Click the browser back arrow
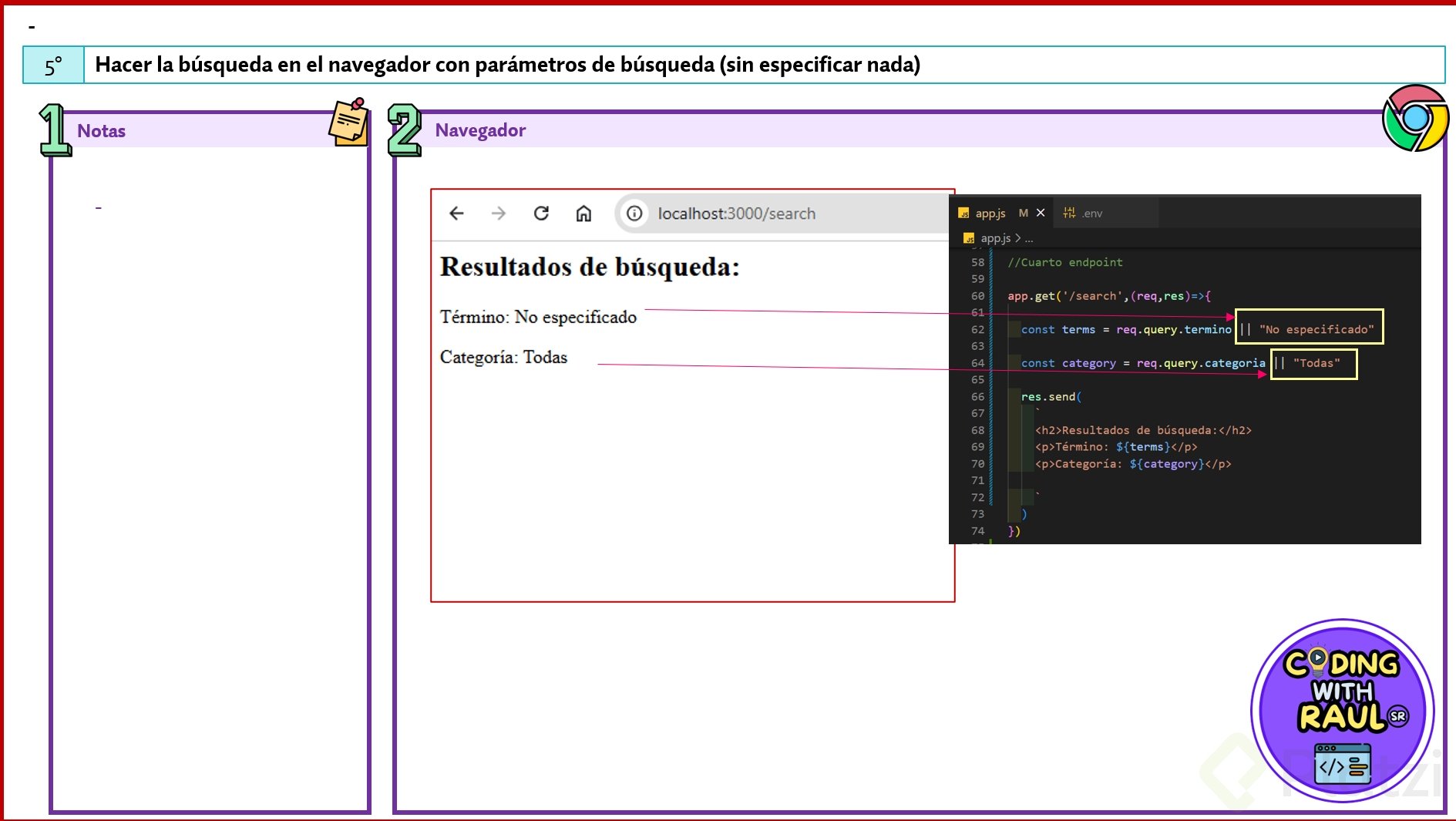The image size is (1456, 821). coord(456,214)
